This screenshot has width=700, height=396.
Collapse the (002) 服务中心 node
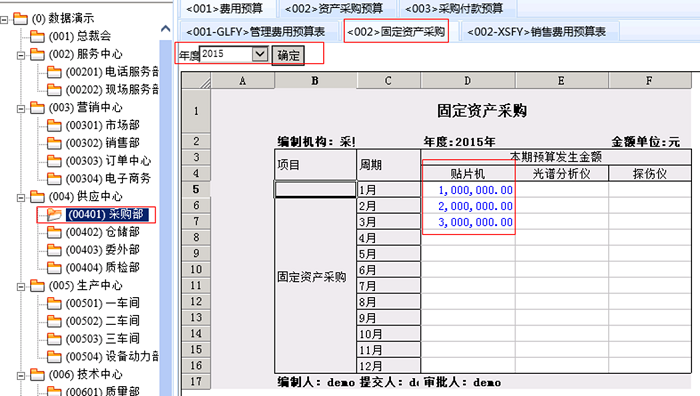coord(21,55)
